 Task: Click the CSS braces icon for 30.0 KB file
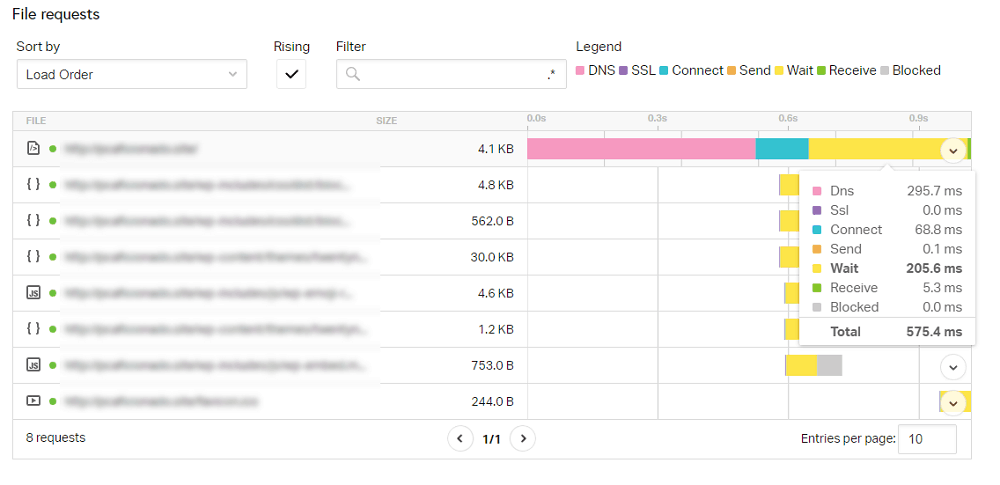[x=33, y=257]
